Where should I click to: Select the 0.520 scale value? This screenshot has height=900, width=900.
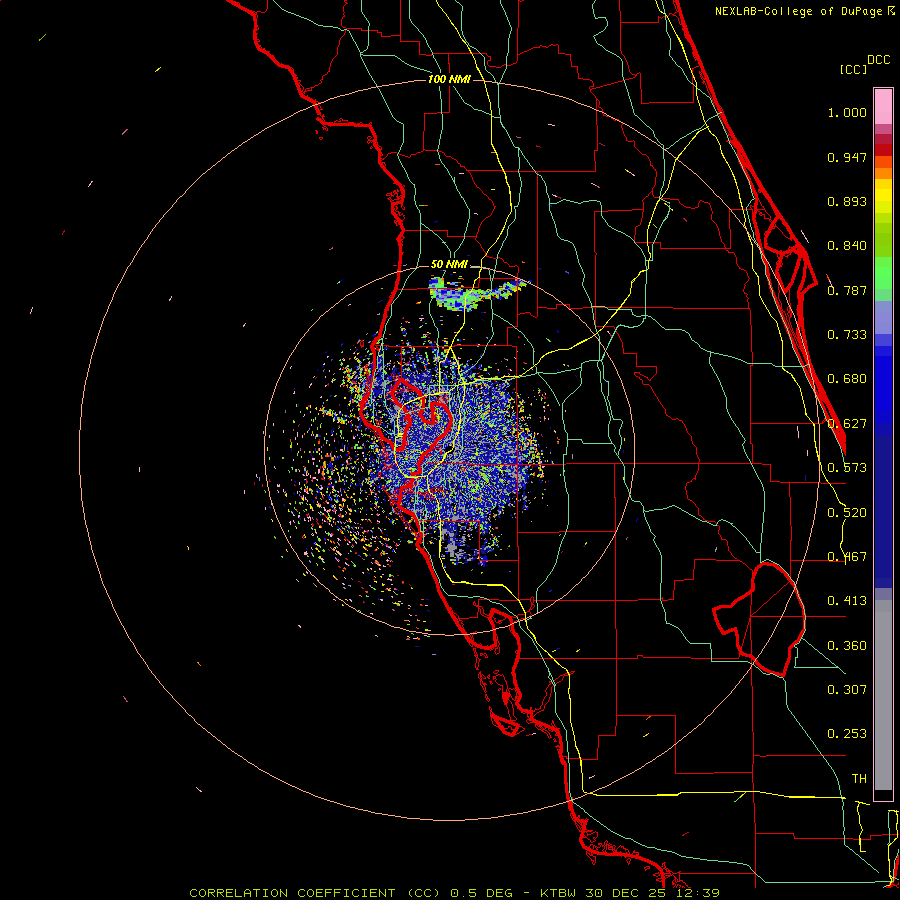tap(847, 513)
